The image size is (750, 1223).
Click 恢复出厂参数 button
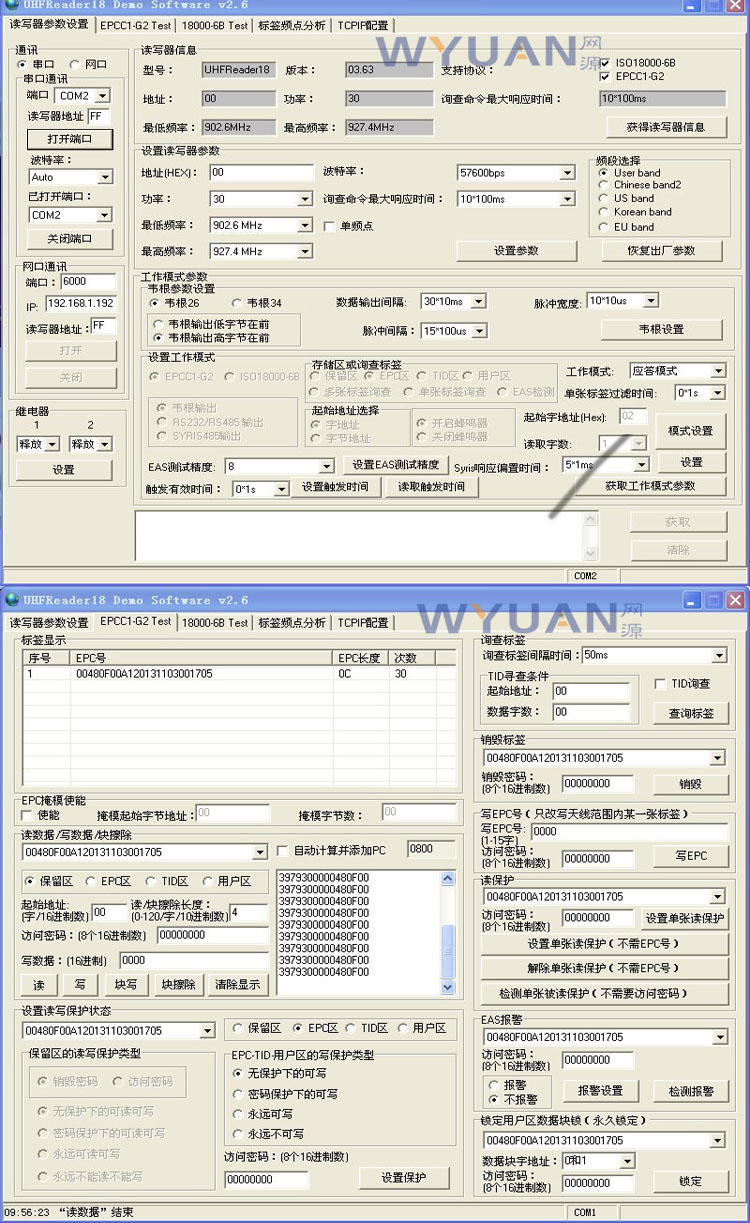coord(661,251)
